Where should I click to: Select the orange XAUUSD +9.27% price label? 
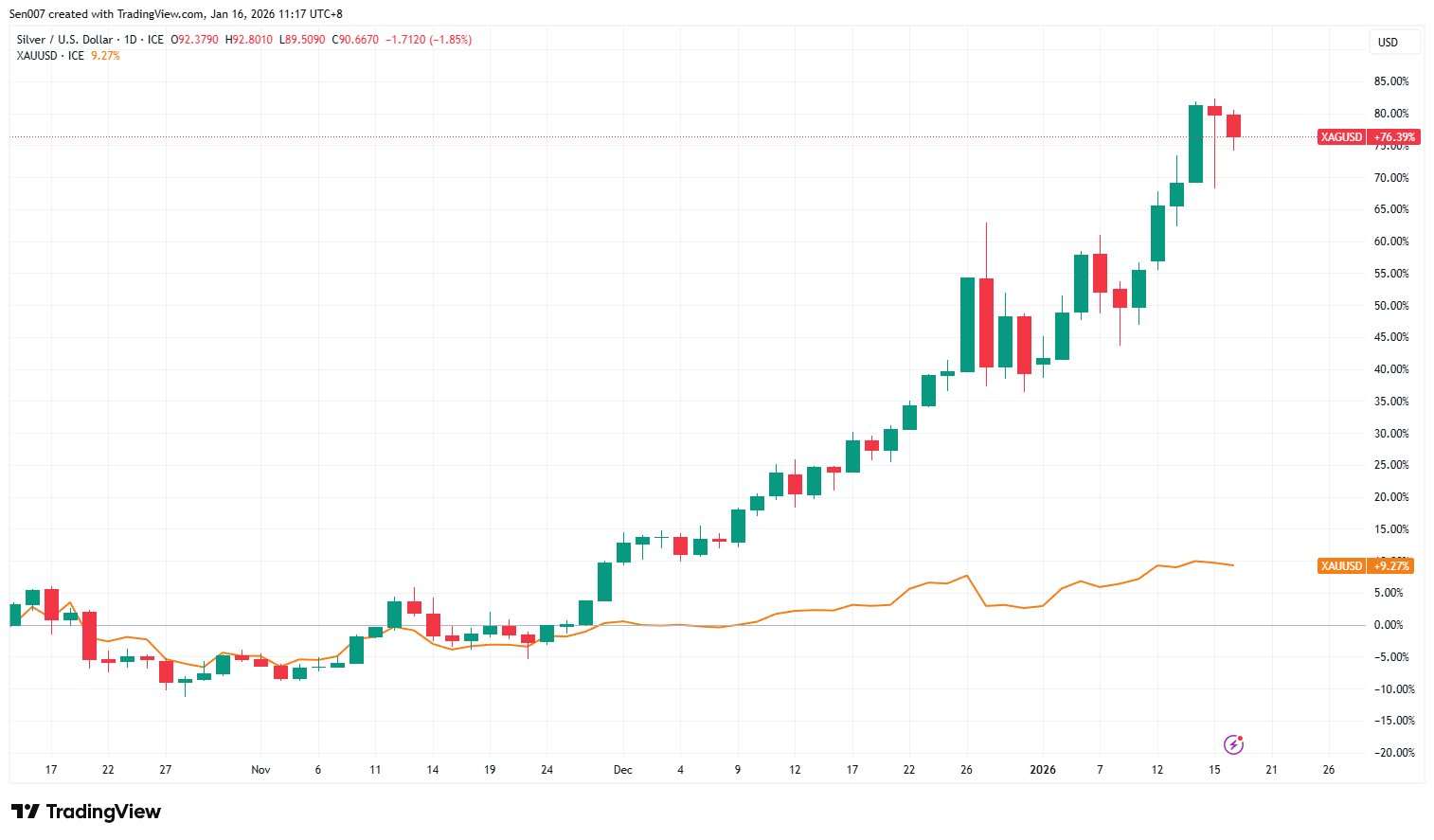[1364, 566]
